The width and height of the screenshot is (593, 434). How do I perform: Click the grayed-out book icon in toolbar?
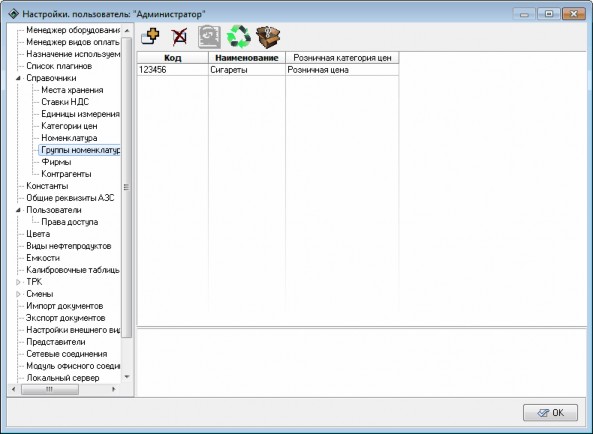[209, 37]
